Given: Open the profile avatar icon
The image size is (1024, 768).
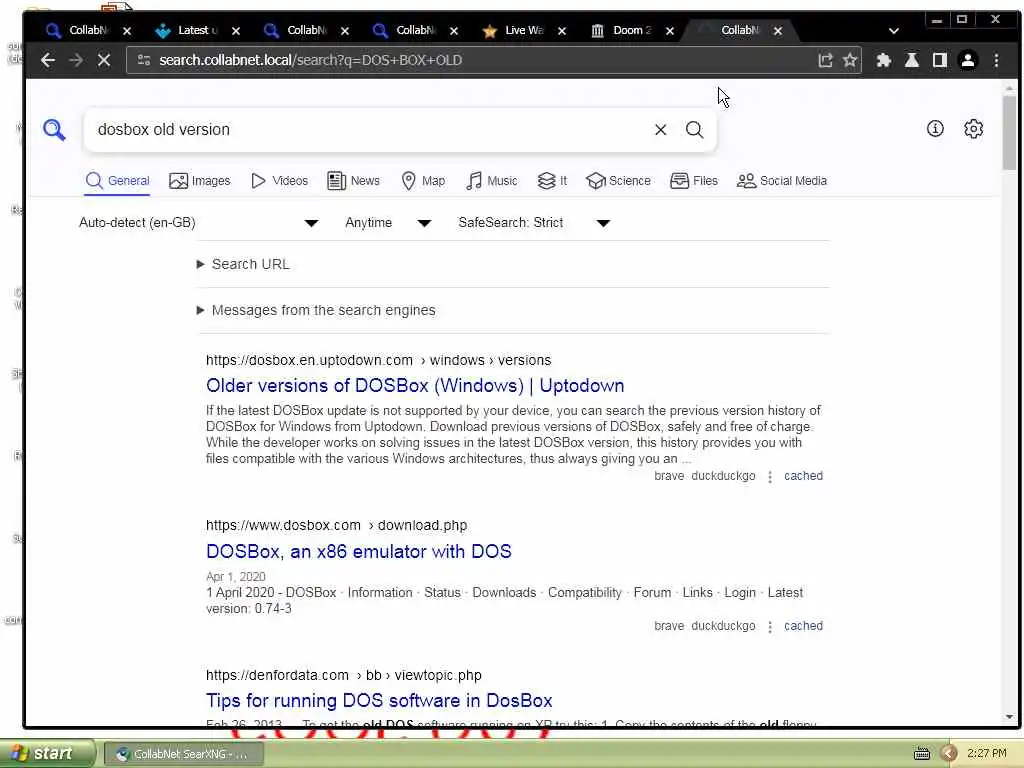Looking at the screenshot, I should point(968,60).
